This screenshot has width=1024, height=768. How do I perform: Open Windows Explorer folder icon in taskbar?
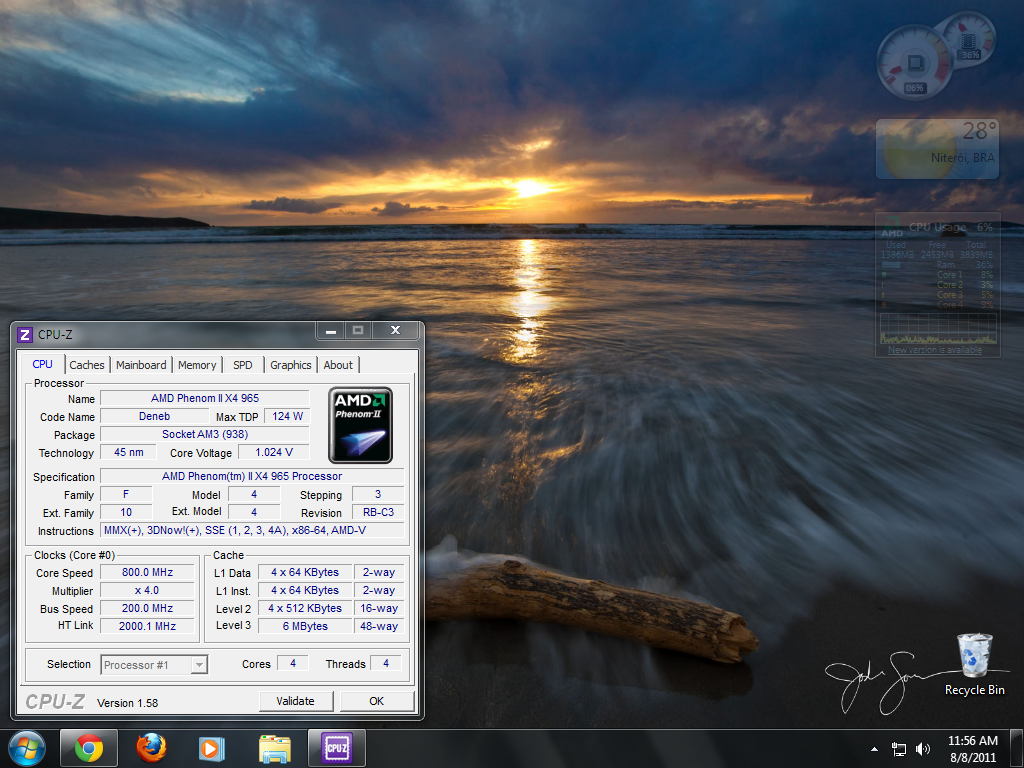(274, 748)
